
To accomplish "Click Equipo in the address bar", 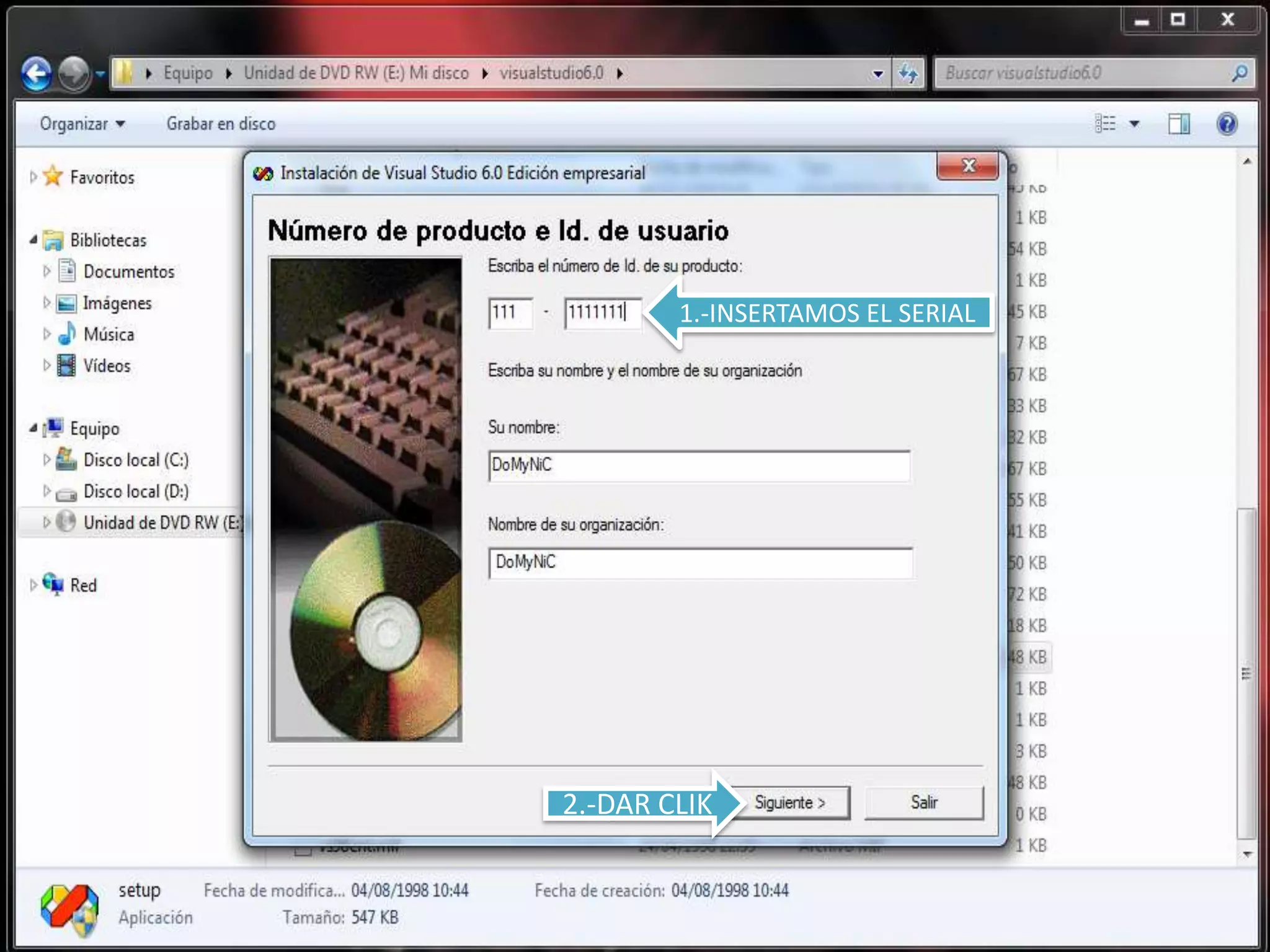I will point(188,73).
